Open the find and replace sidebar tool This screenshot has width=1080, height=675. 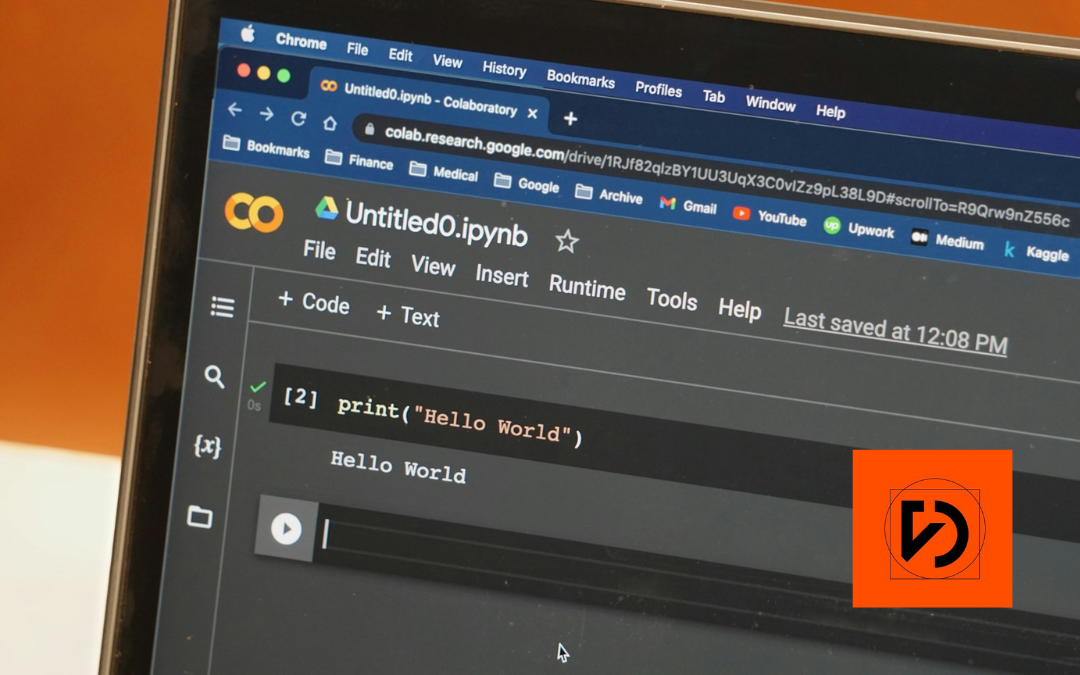(x=214, y=378)
